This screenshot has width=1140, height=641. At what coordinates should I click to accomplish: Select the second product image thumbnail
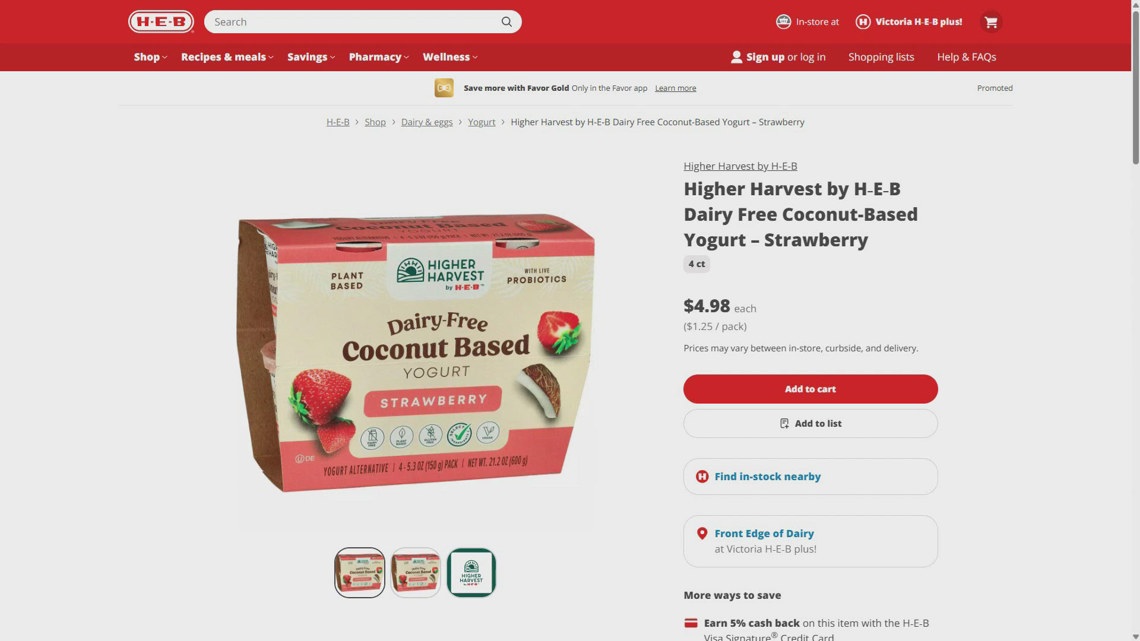(415, 573)
